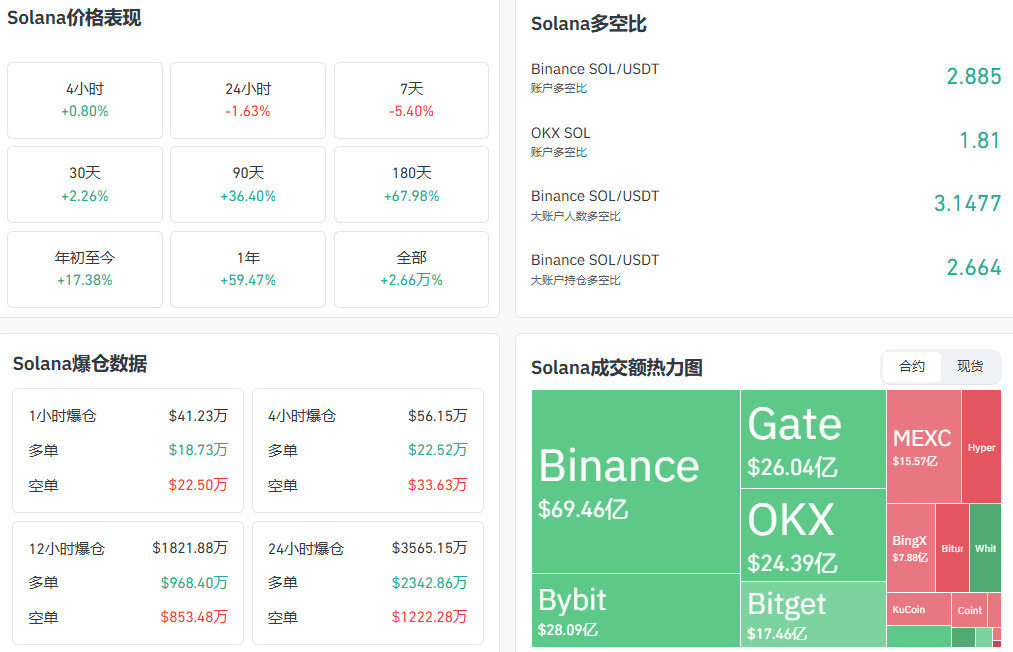Select the Bitget heatmap block

click(813, 615)
